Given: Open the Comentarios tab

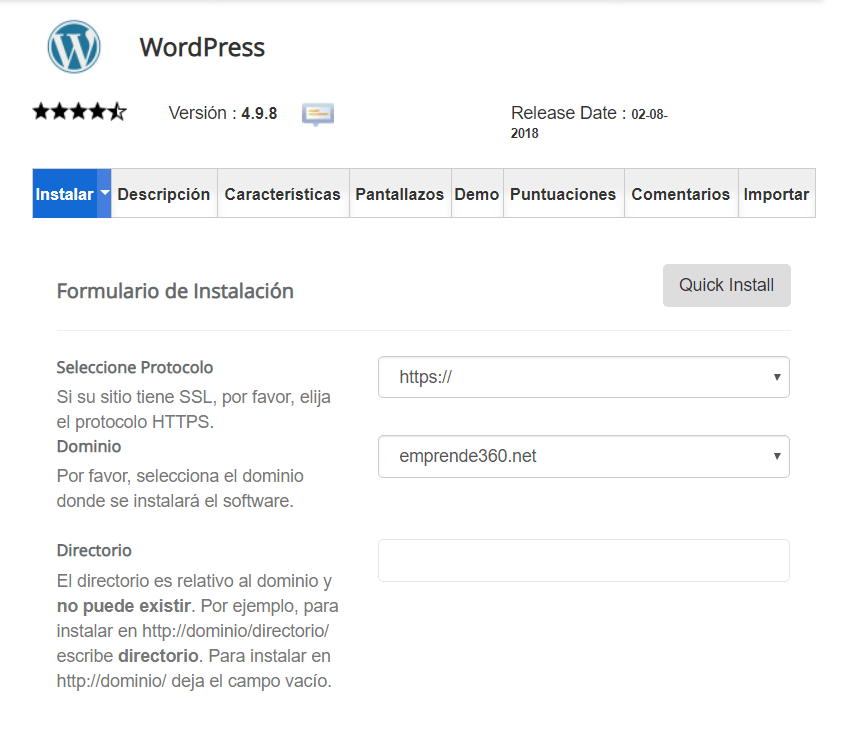Looking at the screenshot, I should click(680, 194).
